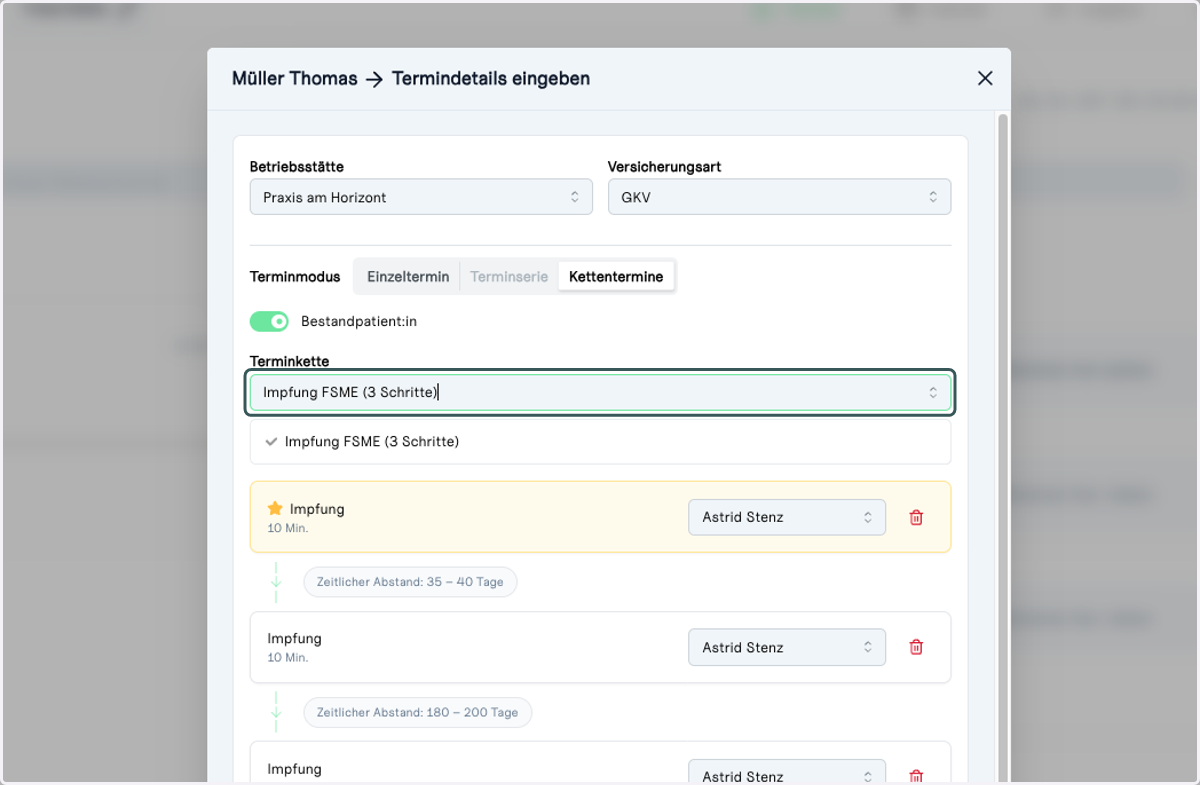The width and height of the screenshot is (1200, 785).
Task: Click the green arrow above third Impfung step
Action: (x=276, y=712)
